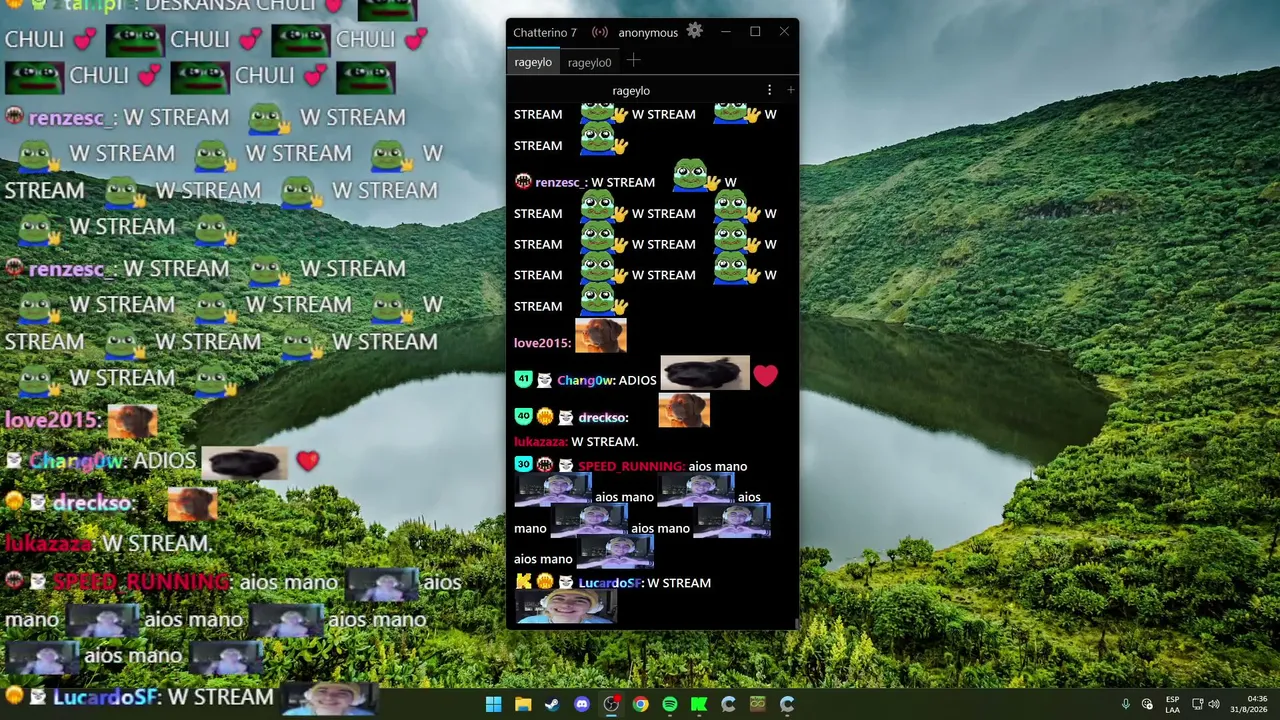Image resolution: width=1280 pixels, height=720 pixels.
Task: Add a new tab next to rageylo0
Action: coord(633,61)
